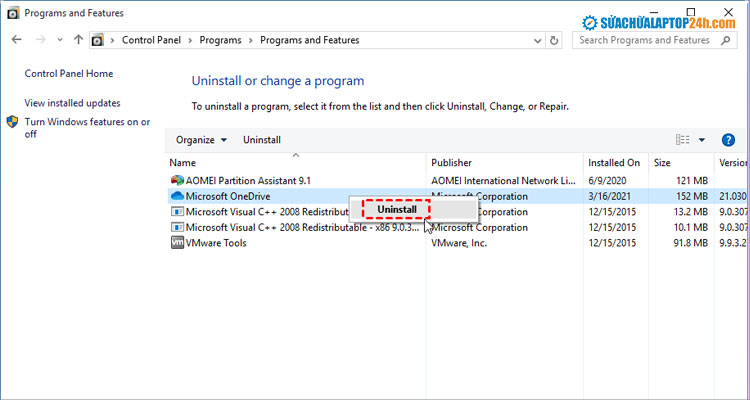Click the 121 MB size value
Screen dimensions: 750x400
click(x=692, y=180)
